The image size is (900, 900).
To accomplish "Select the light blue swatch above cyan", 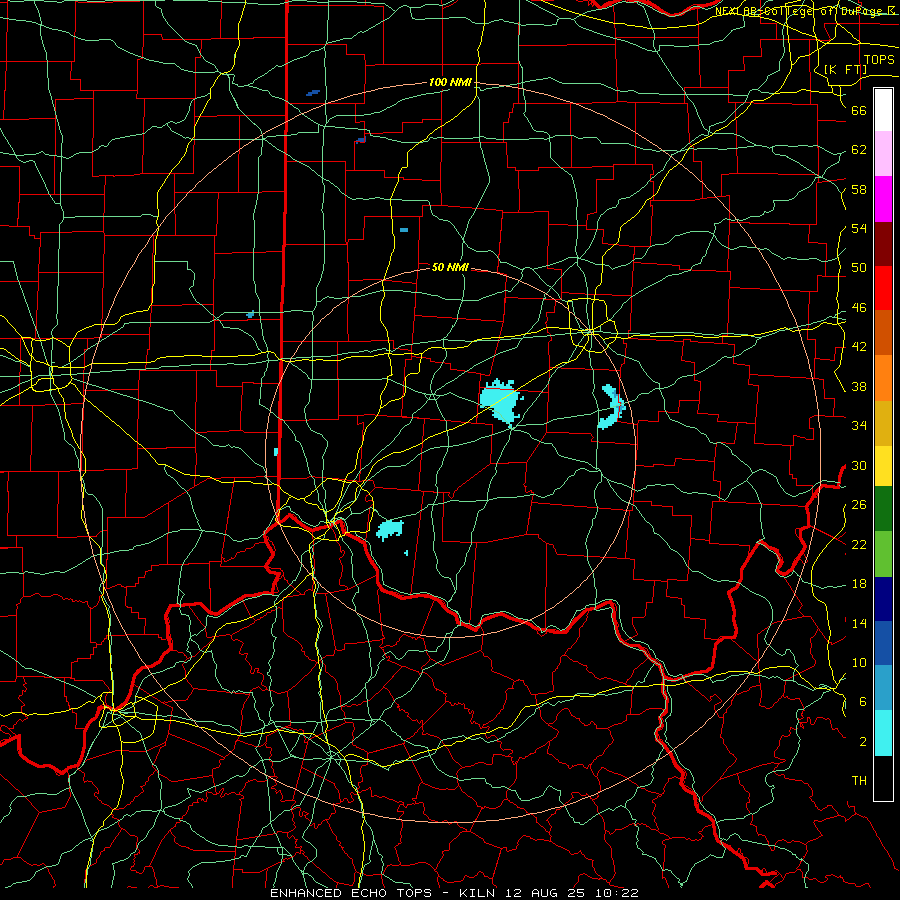I will coord(883,688).
